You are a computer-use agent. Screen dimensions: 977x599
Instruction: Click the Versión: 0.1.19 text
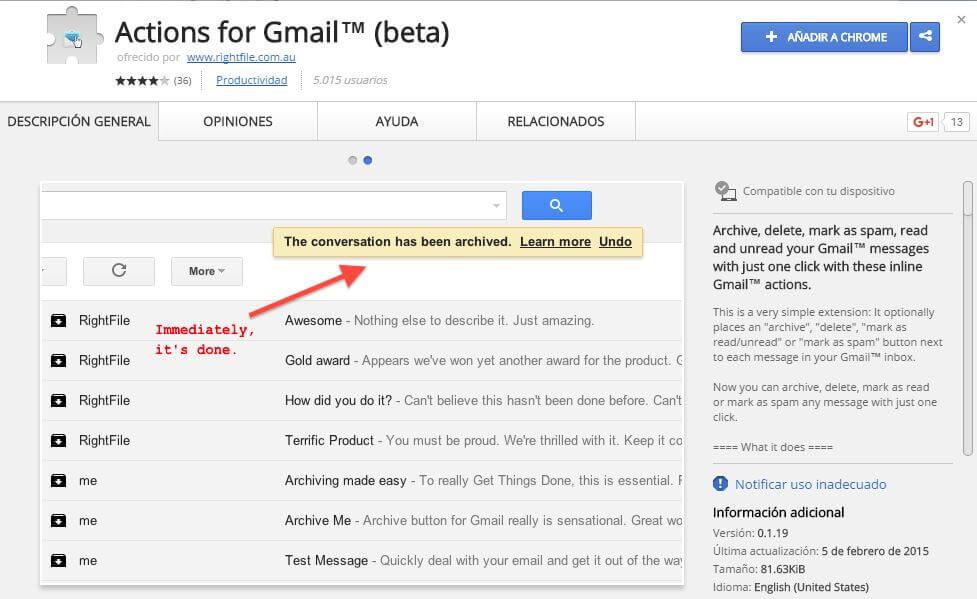point(750,534)
